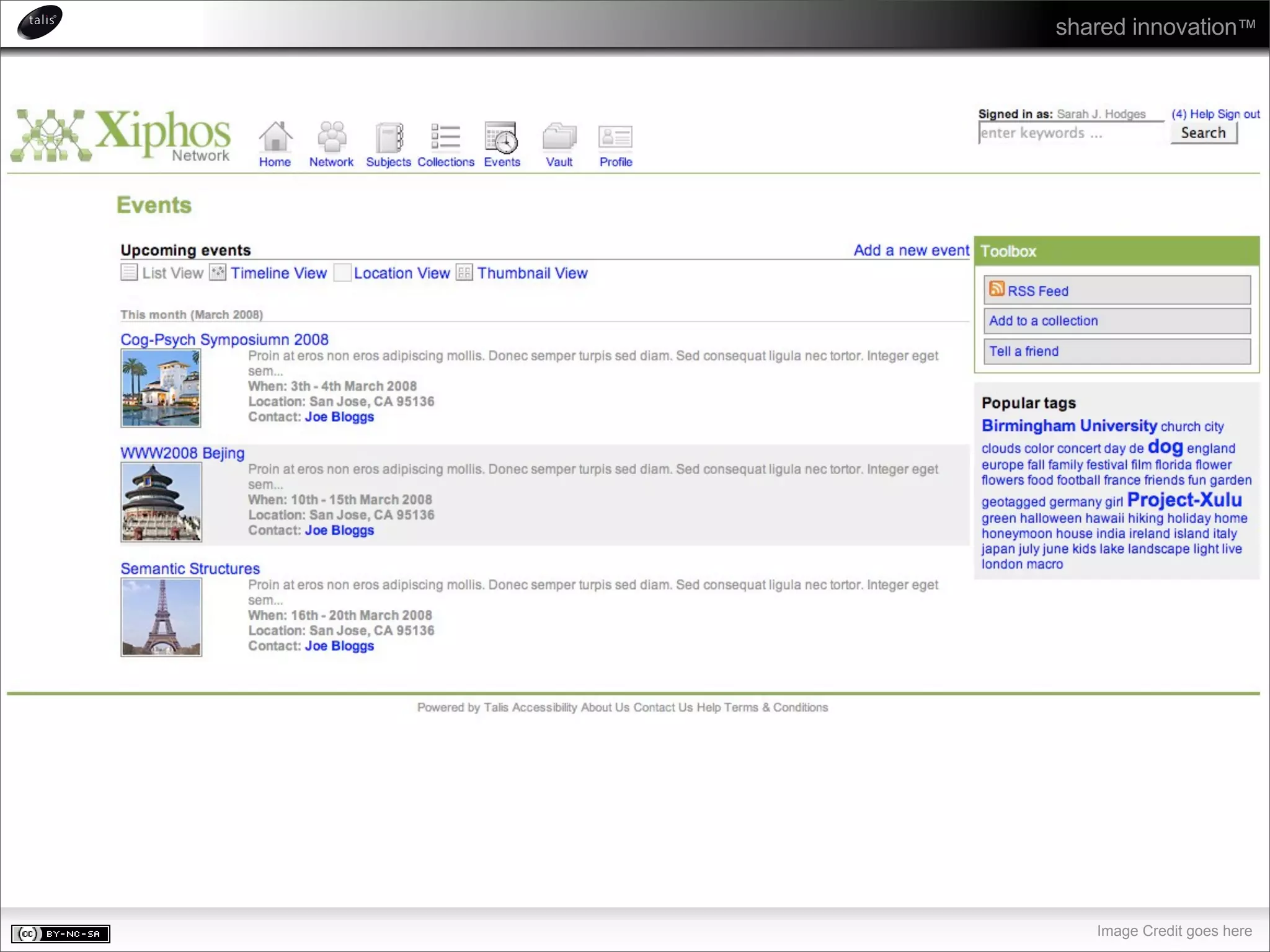Select the Vault menu label
This screenshot has height=952, width=1270.
tap(559, 162)
